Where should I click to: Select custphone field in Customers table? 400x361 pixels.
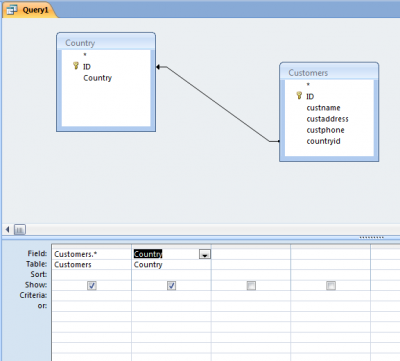click(x=325, y=130)
